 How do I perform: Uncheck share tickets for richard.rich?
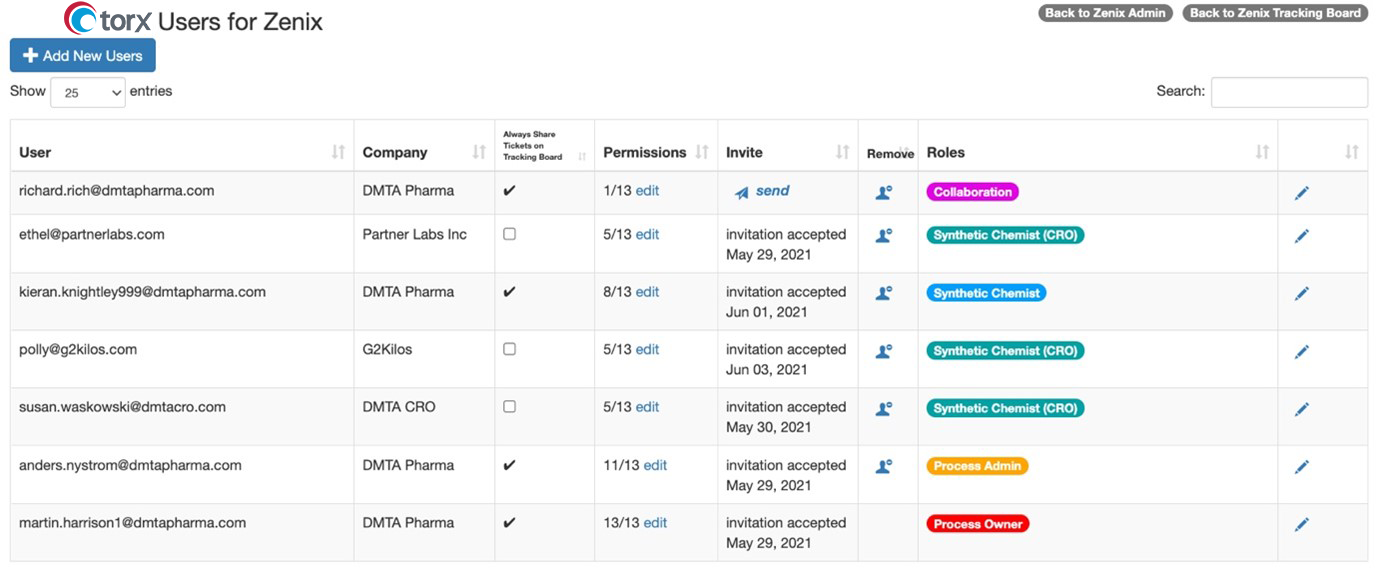509,190
